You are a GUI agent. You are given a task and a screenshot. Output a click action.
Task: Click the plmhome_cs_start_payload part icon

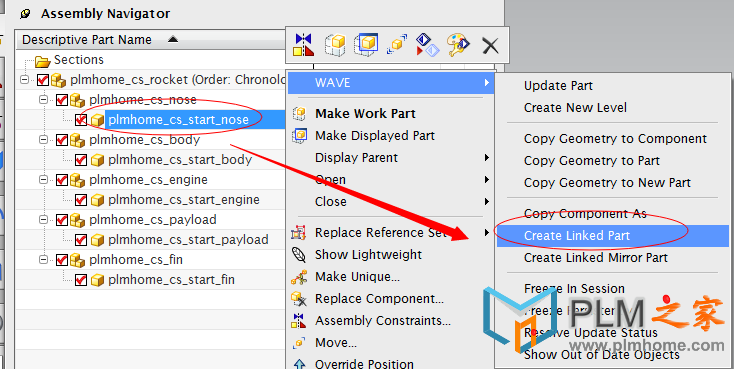96,240
